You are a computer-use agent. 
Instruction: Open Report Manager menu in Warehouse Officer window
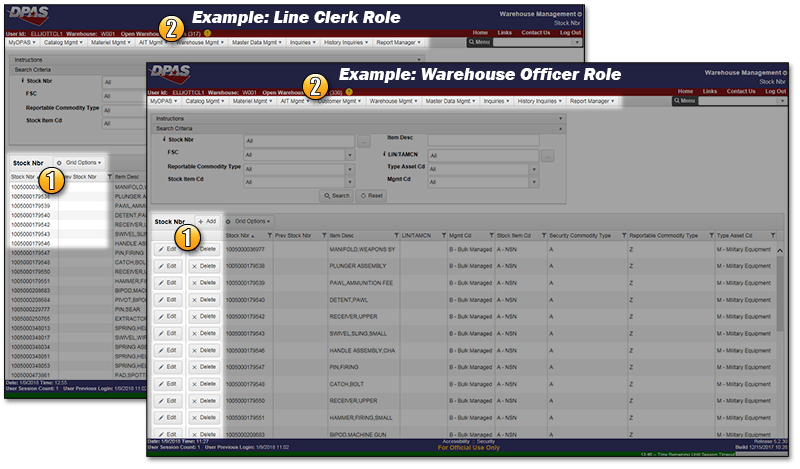point(592,102)
